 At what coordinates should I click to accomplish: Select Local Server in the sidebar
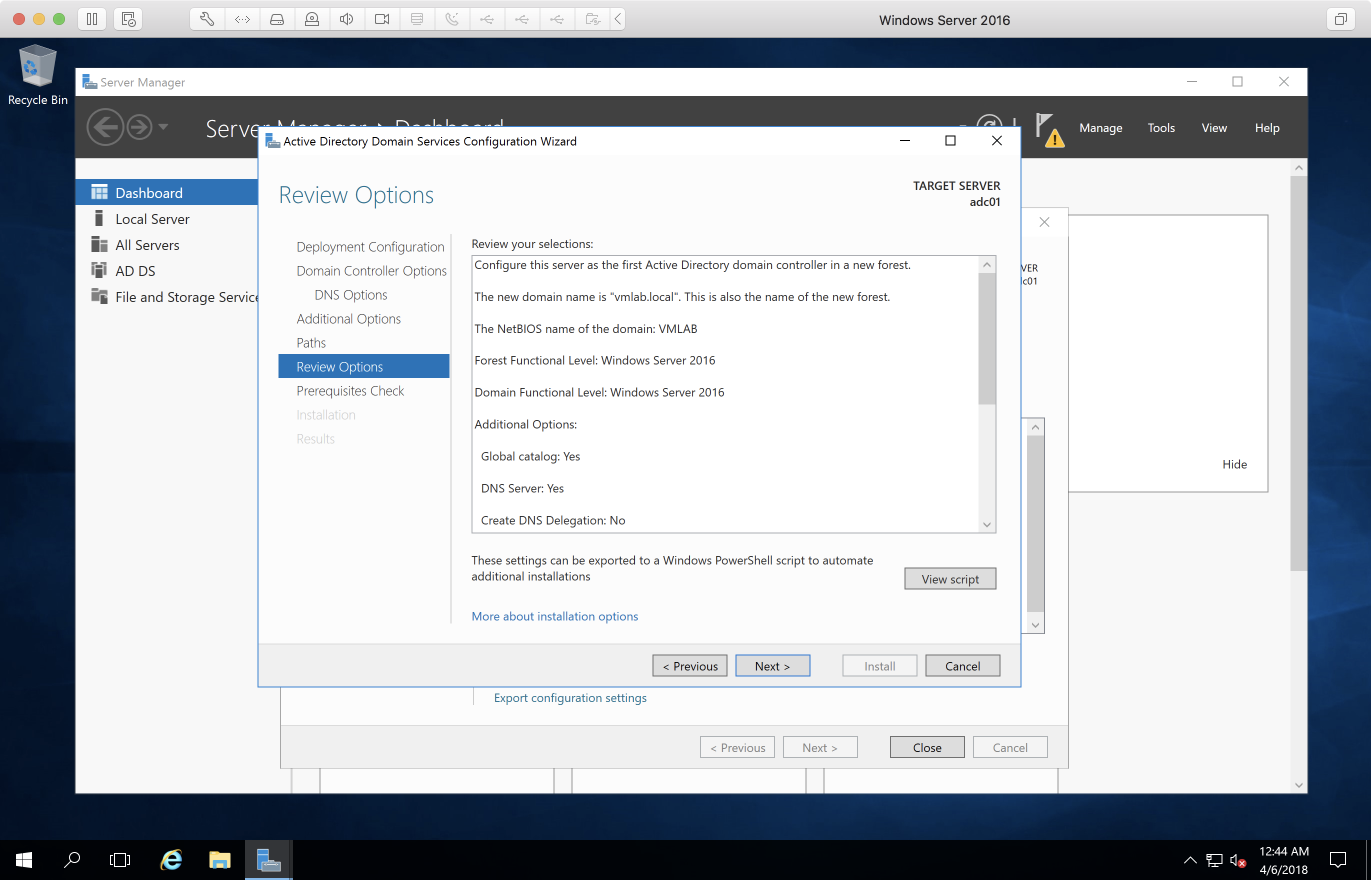pos(152,219)
